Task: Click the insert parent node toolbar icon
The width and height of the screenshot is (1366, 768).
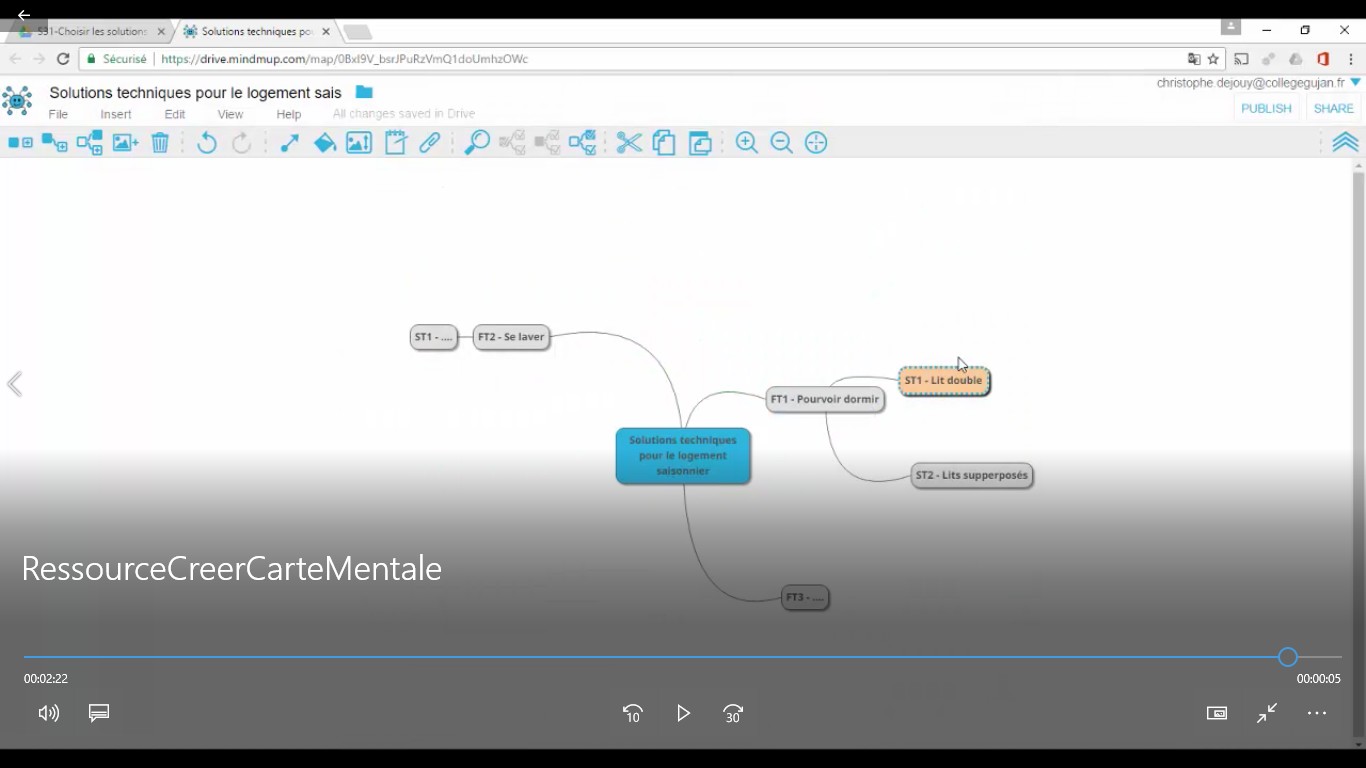Action: click(90, 143)
